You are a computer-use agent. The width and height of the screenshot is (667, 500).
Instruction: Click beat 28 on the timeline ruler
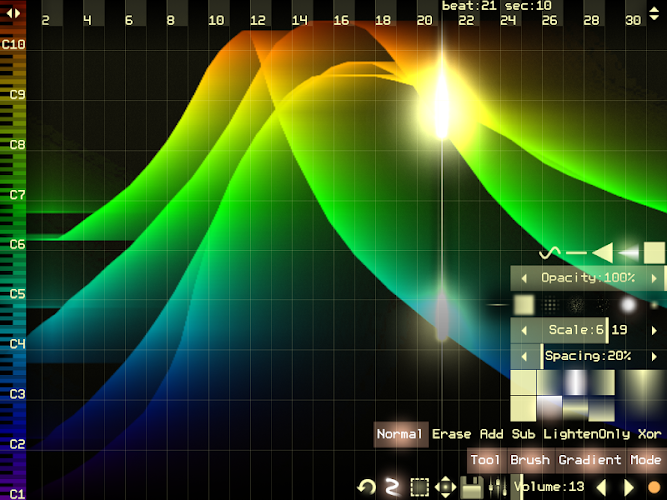pyautogui.click(x=591, y=20)
